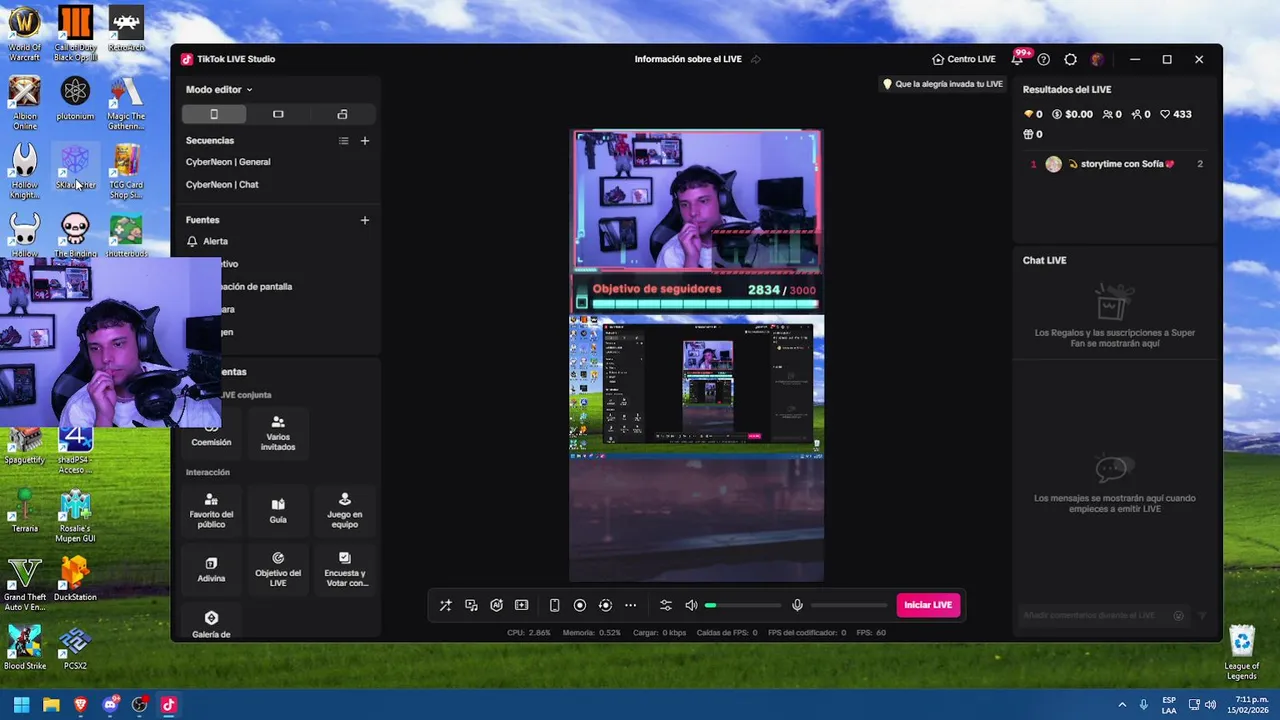Image resolution: width=1280 pixels, height=720 pixels.
Task: Click the share arrow beside LIVE info
Action: pyautogui.click(x=756, y=59)
